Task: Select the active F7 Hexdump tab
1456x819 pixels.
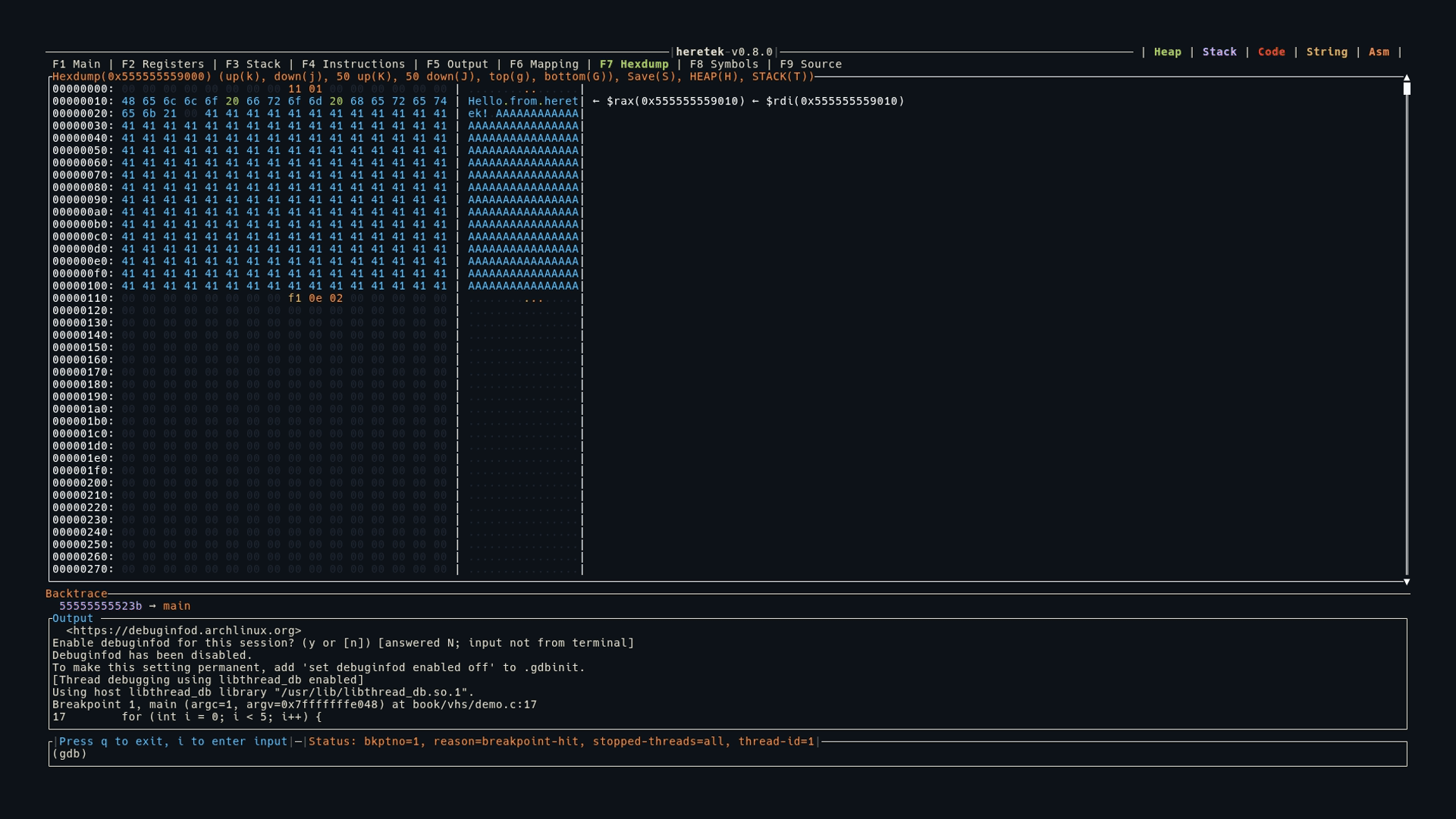Action: point(634,64)
